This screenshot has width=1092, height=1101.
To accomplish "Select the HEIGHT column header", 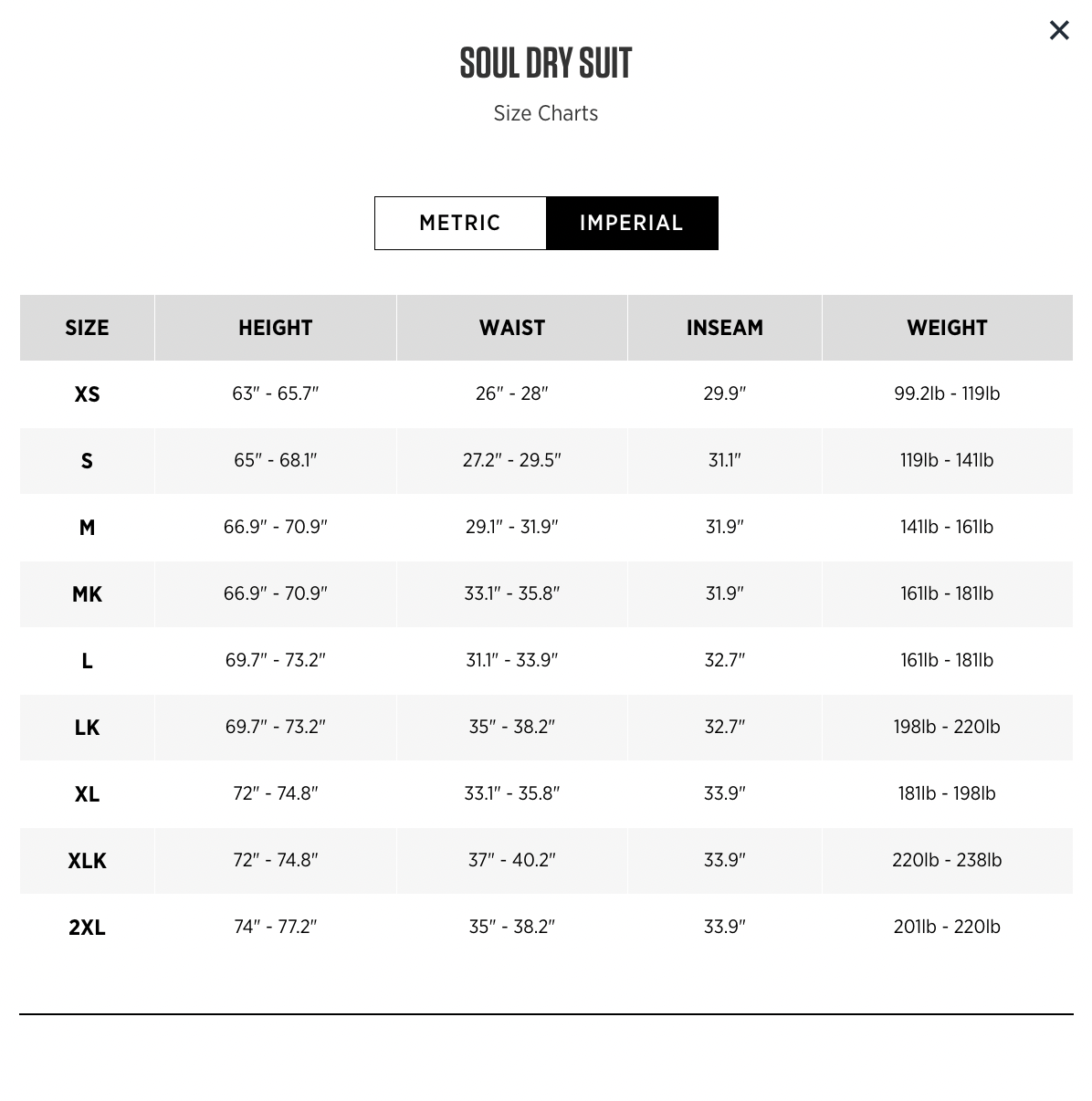I will (x=275, y=328).
